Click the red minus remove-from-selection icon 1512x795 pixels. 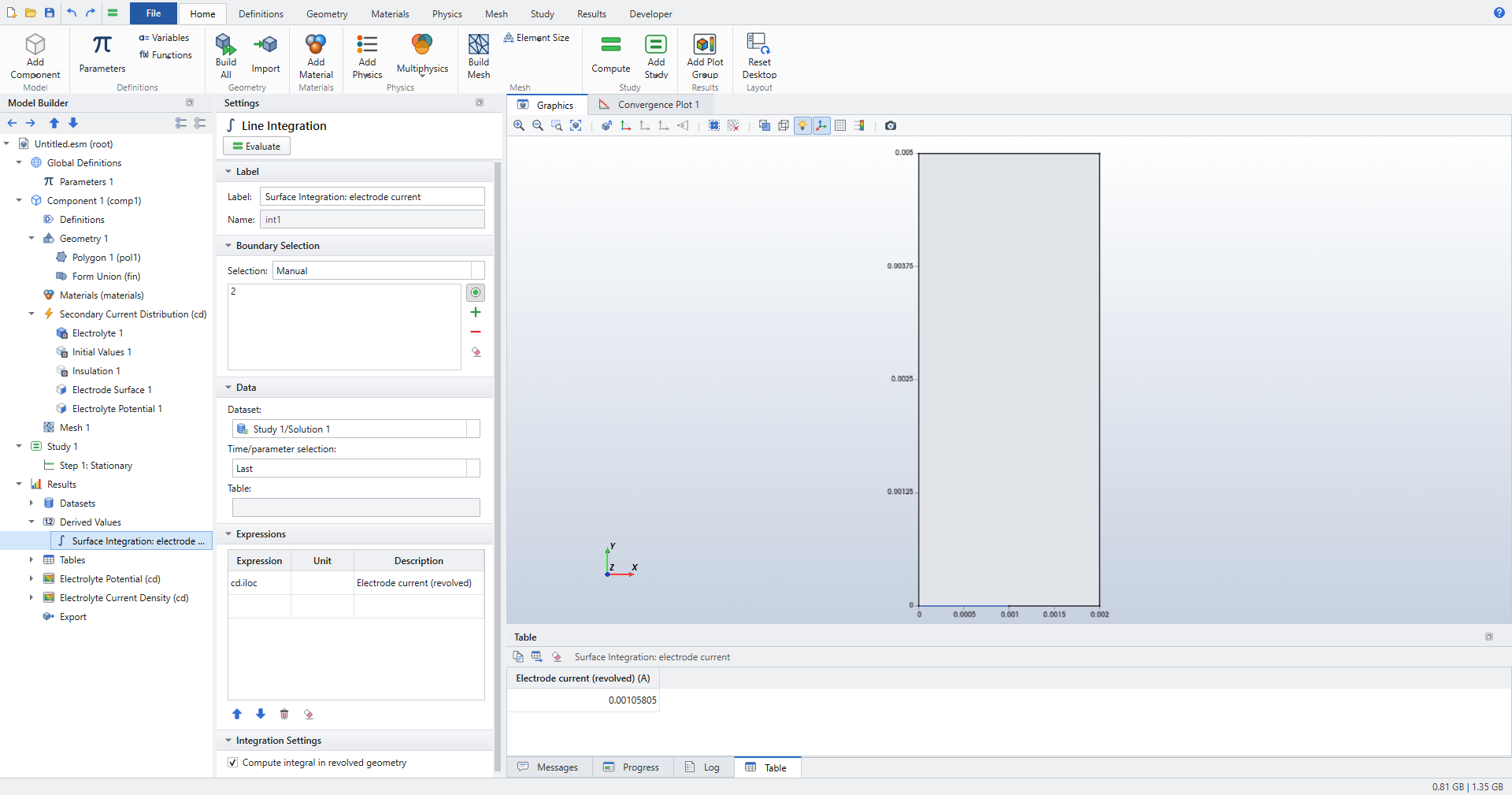tap(476, 332)
